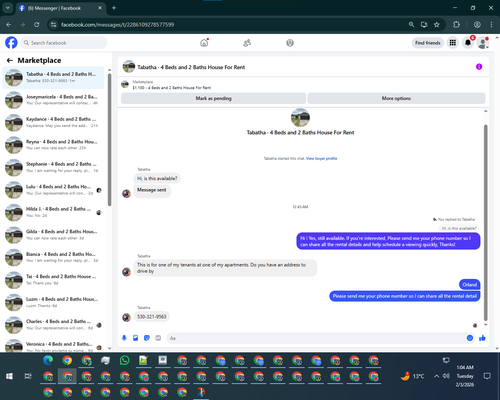Open the Facebook Home icon
The image size is (500, 400).
pyautogui.click(x=204, y=43)
